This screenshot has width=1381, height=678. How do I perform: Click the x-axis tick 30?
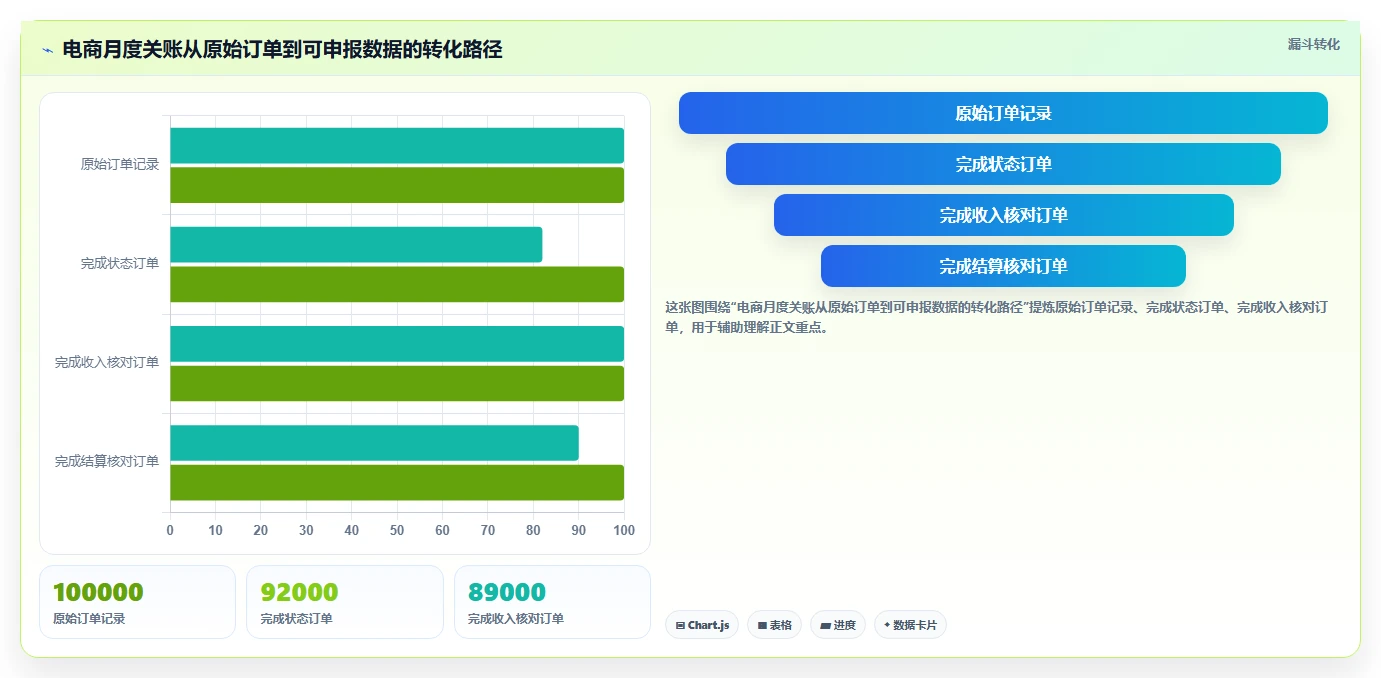[306, 530]
